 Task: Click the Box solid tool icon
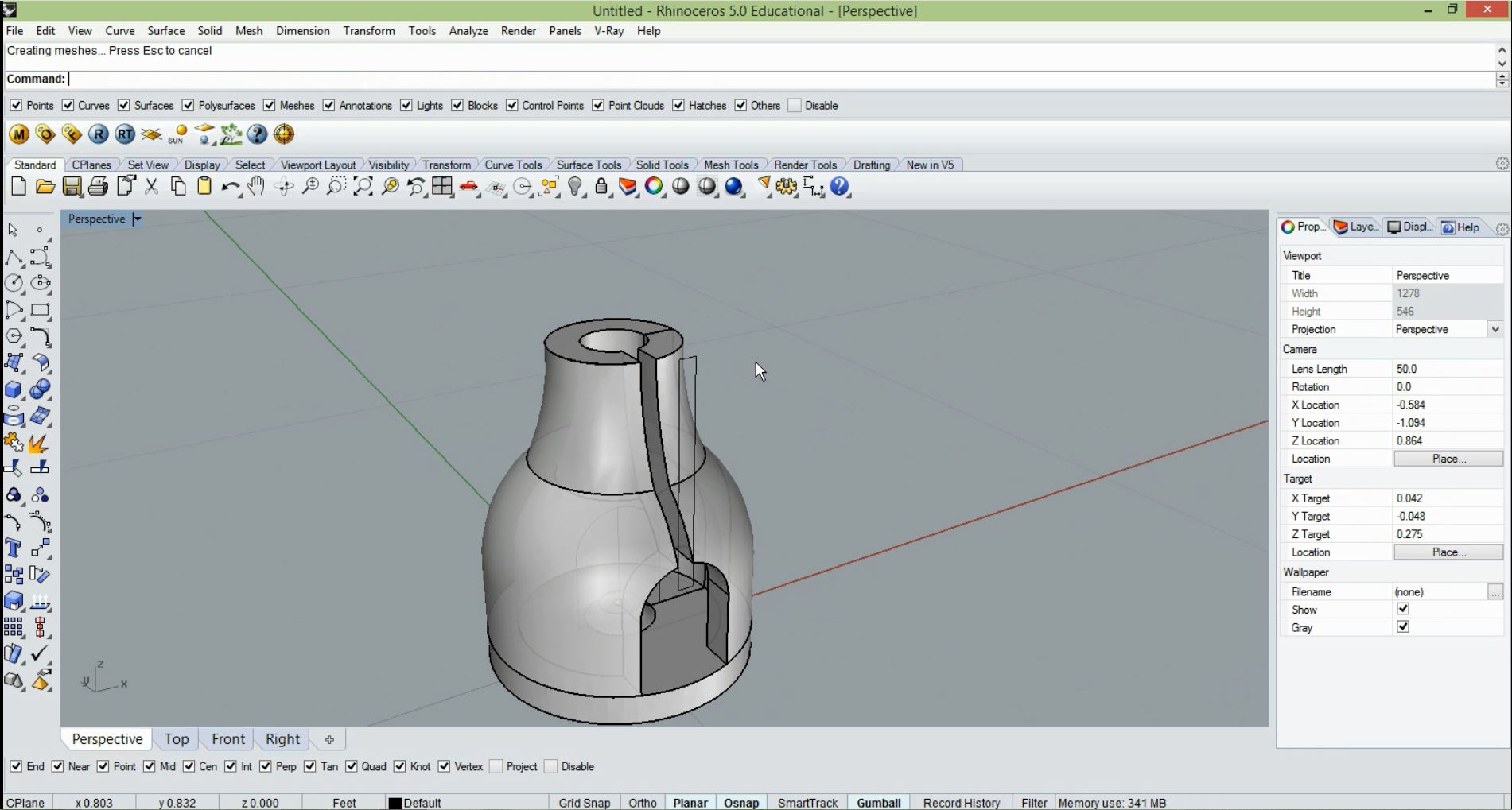(x=14, y=389)
